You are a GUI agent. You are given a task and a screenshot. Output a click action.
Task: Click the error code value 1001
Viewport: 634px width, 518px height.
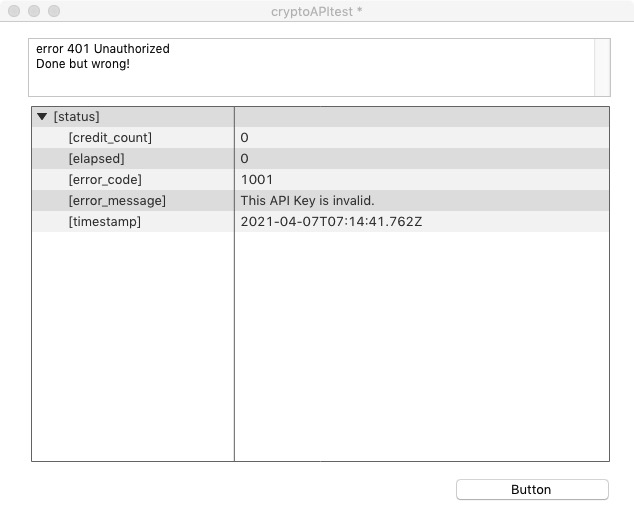tap(256, 179)
